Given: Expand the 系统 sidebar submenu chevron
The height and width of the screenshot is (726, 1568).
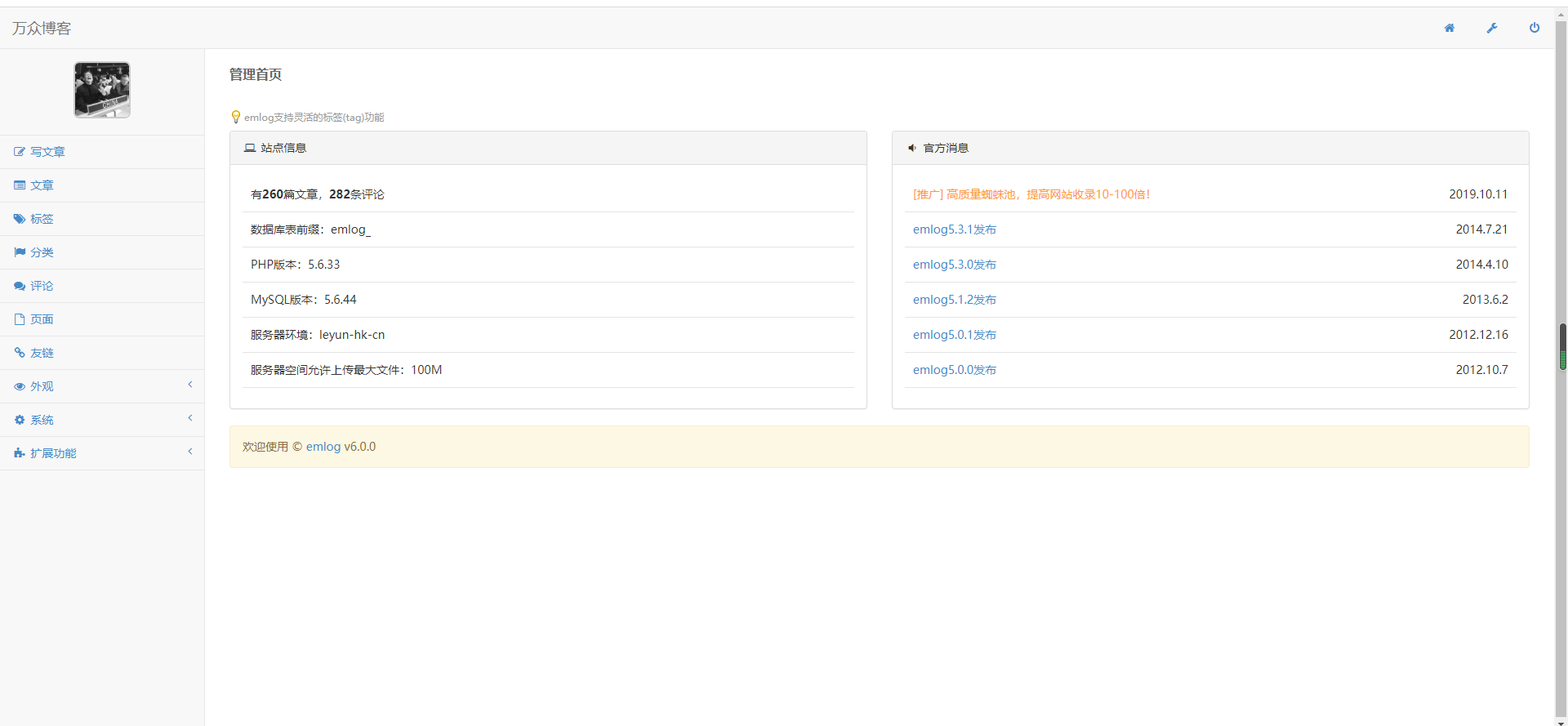Looking at the screenshot, I should click(190, 418).
